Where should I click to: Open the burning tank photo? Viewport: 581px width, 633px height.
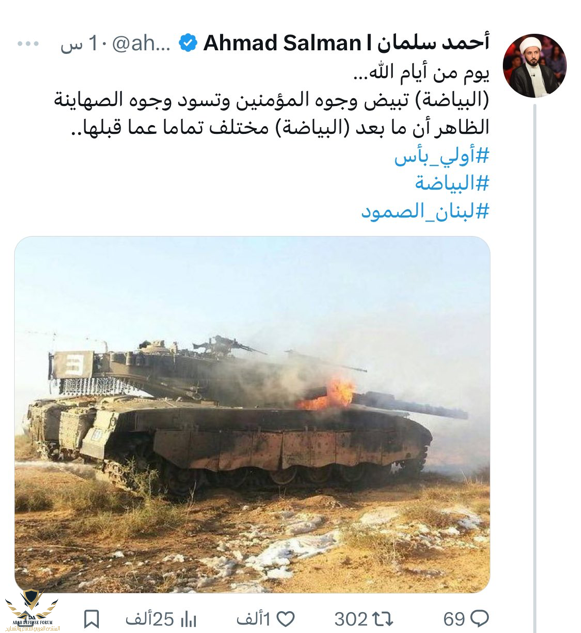click(x=252, y=414)
